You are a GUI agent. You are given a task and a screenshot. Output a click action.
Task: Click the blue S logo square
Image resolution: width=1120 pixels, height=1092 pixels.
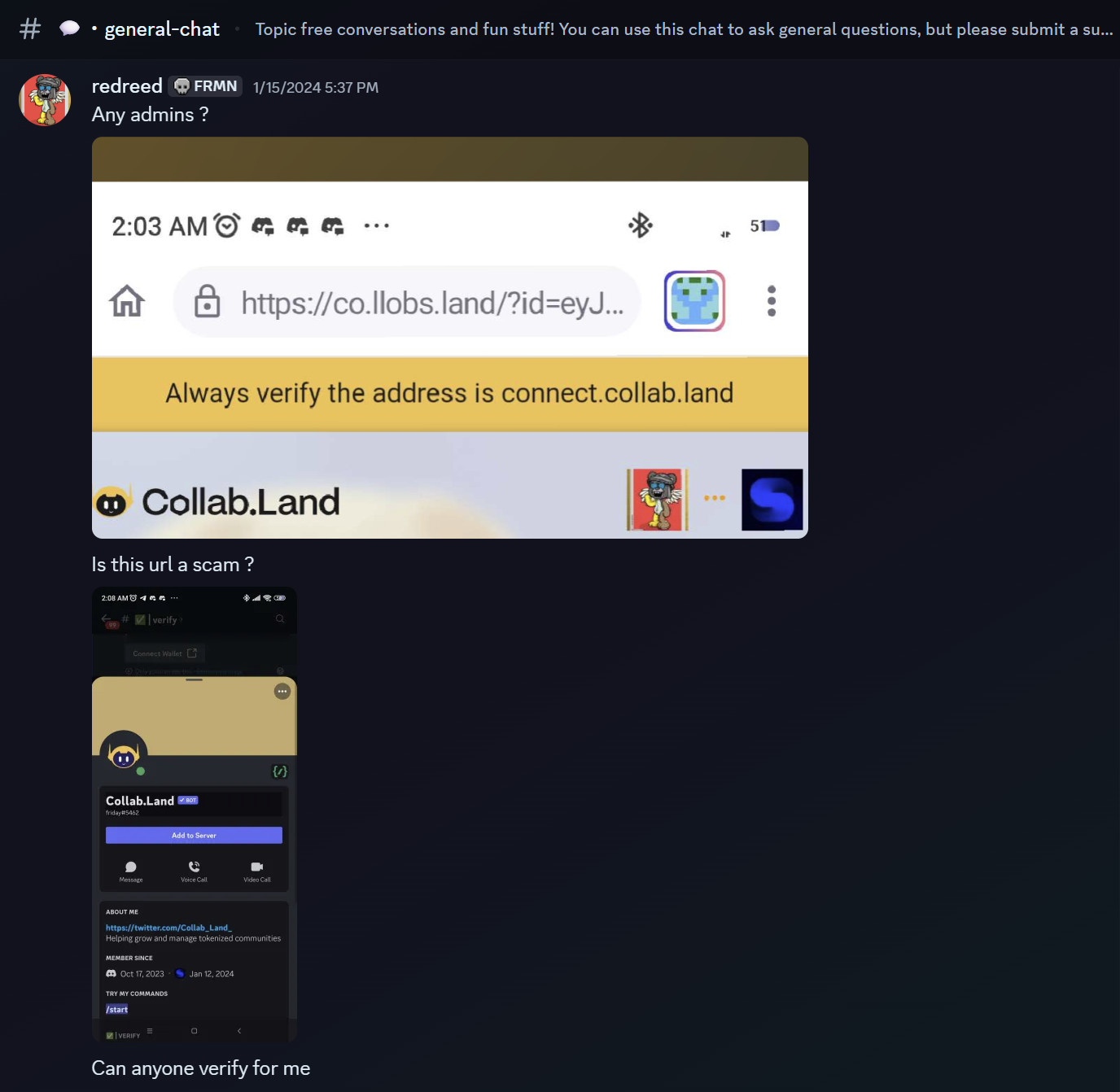tap(772, 500)
